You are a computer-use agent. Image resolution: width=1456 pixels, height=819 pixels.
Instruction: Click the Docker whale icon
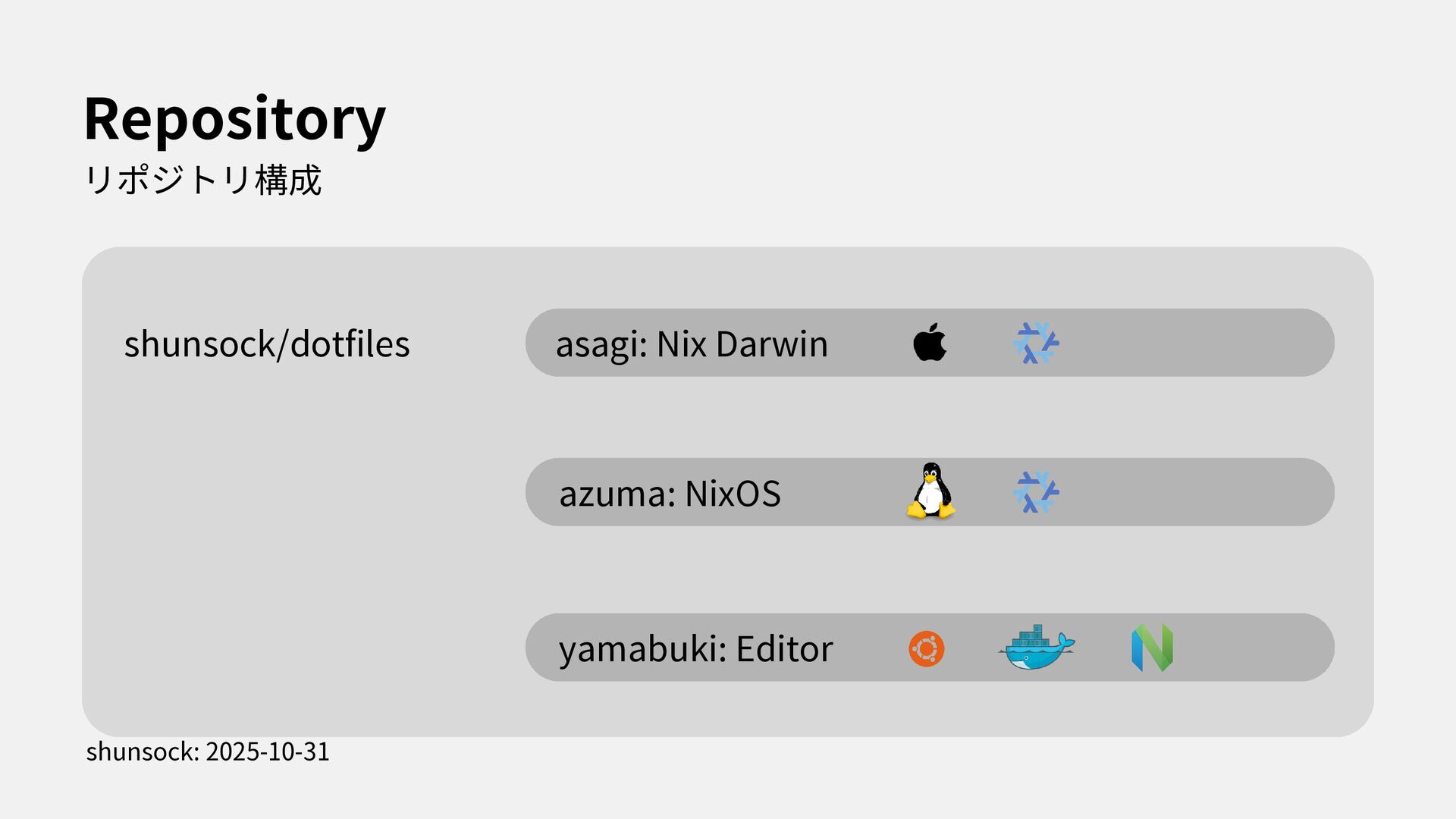click(1036, 648)
